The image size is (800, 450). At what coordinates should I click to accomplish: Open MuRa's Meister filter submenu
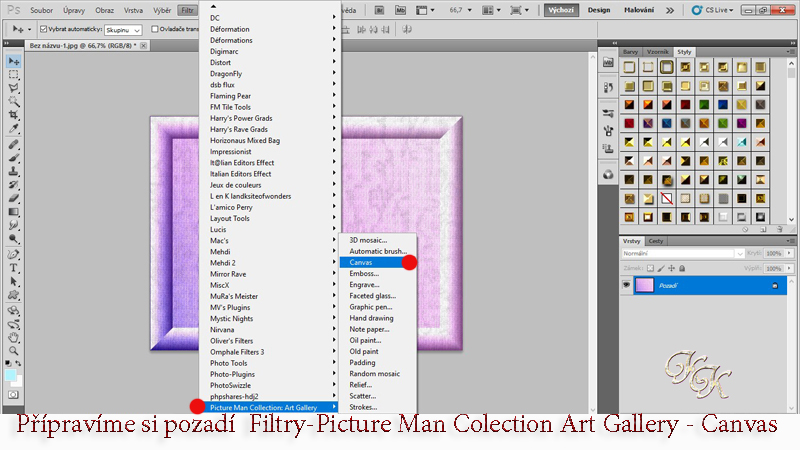(269, 296)
